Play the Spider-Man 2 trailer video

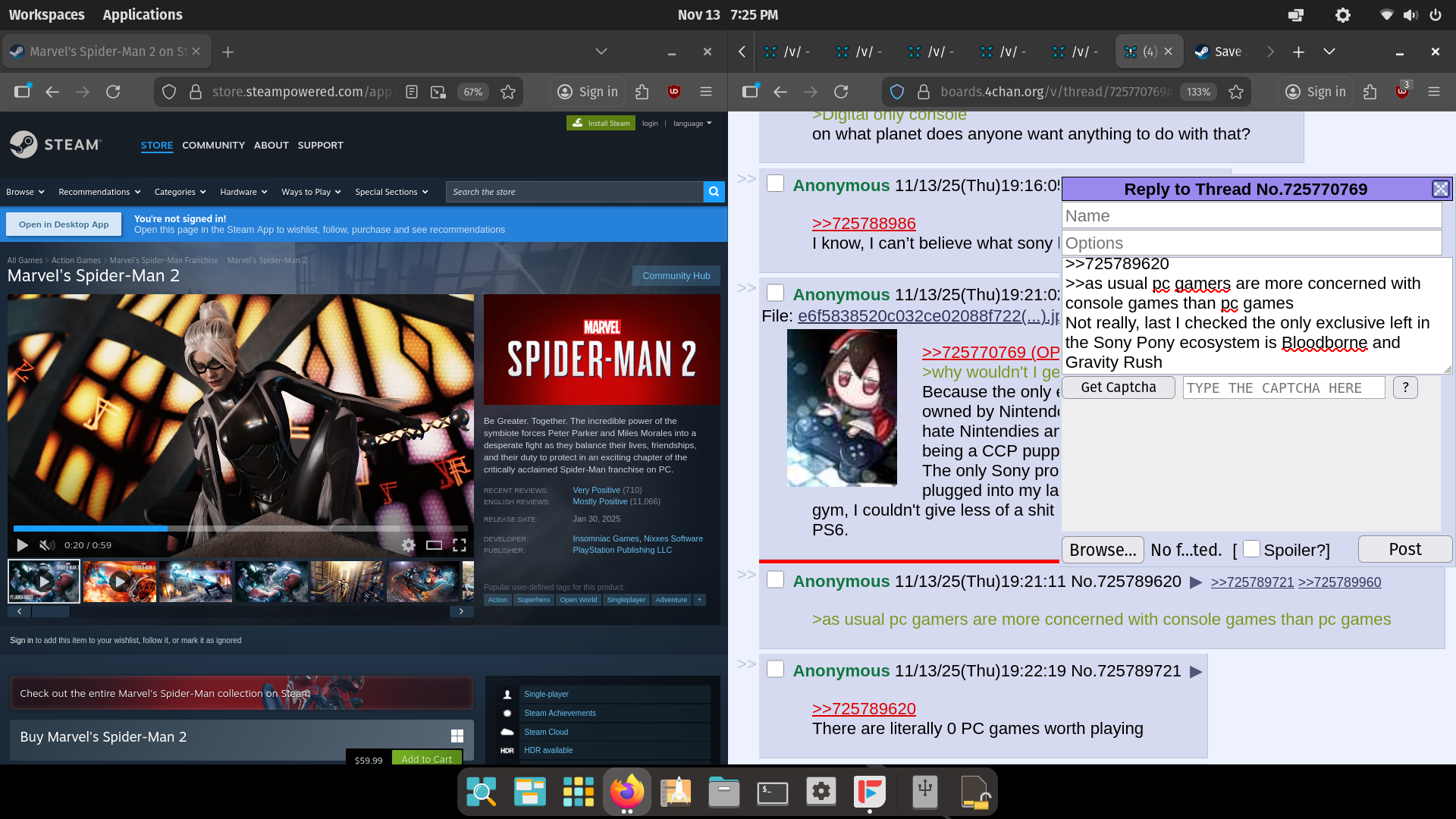[x=22, y=545]
